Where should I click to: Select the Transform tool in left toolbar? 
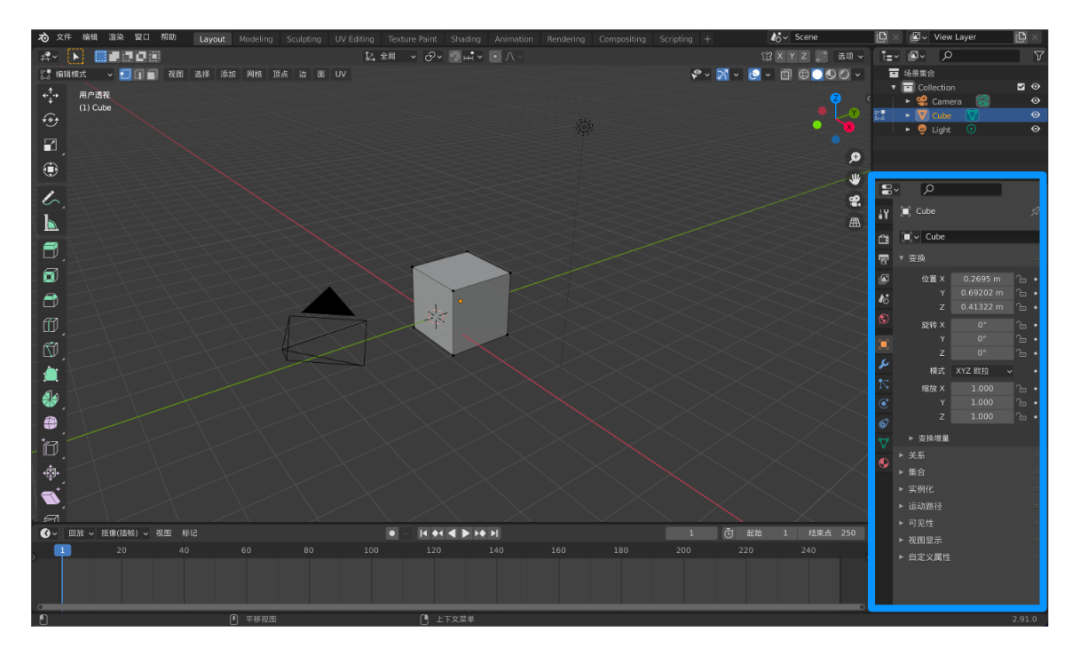[x=50, y=170]
